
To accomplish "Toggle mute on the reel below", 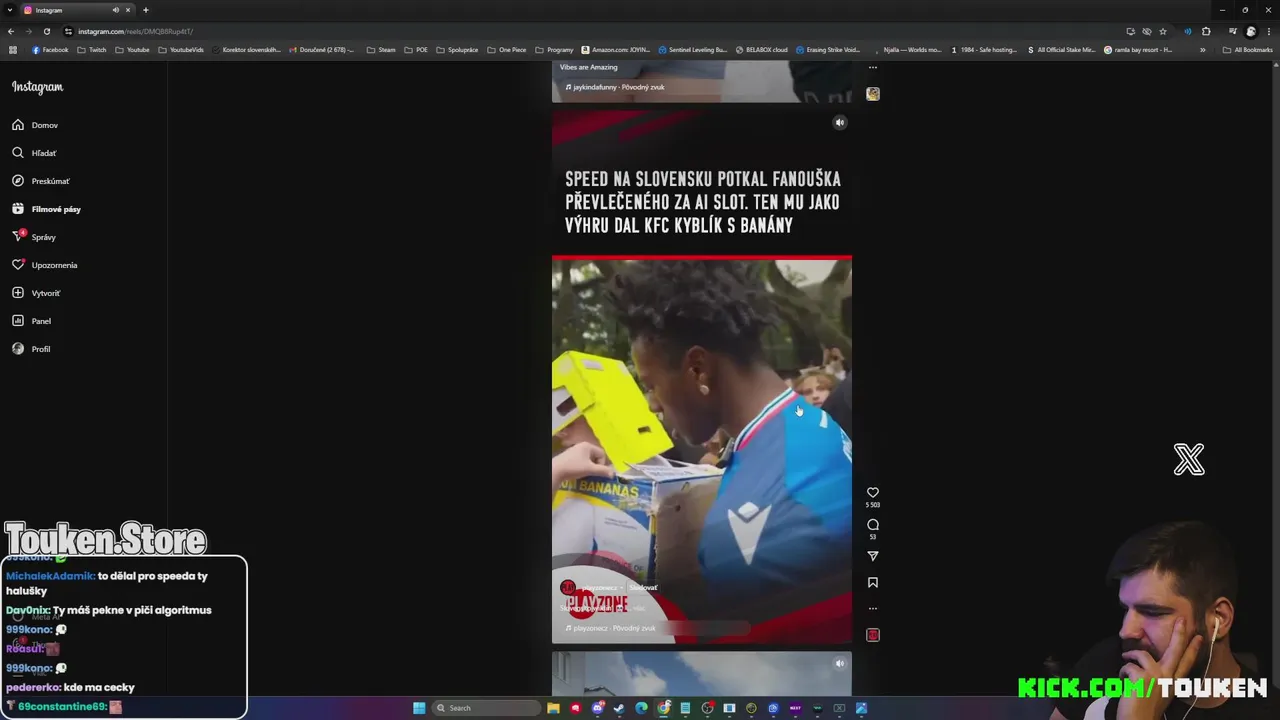I will tap(840, 663).
